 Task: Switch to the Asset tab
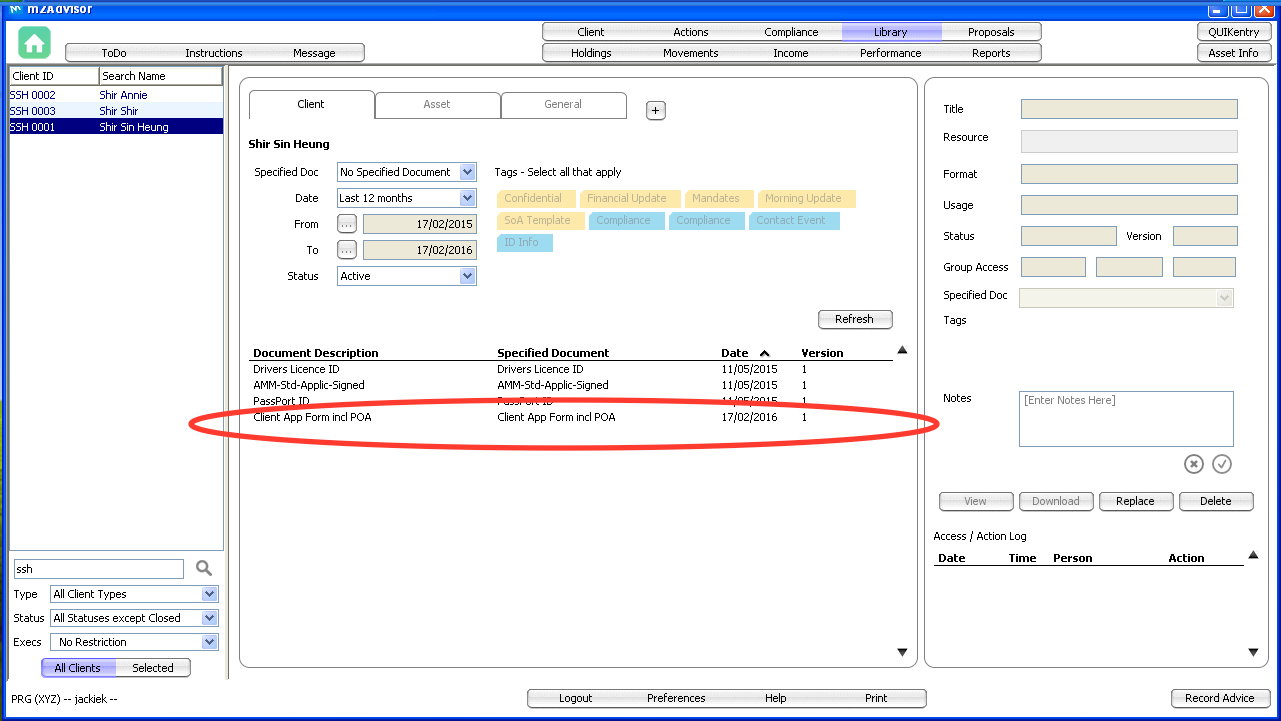click(437, 104)
